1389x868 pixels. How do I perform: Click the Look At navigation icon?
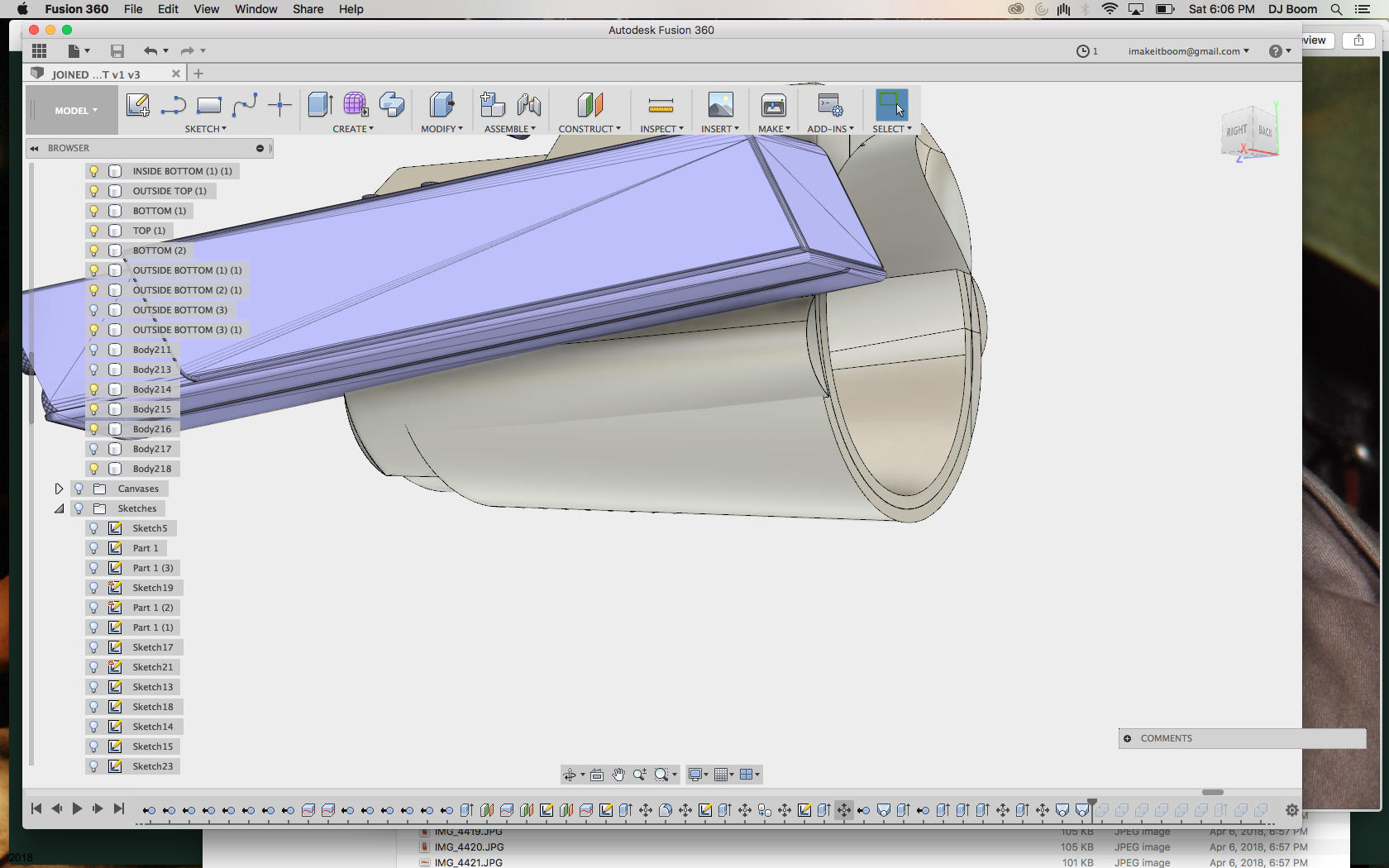coord(597,775)
